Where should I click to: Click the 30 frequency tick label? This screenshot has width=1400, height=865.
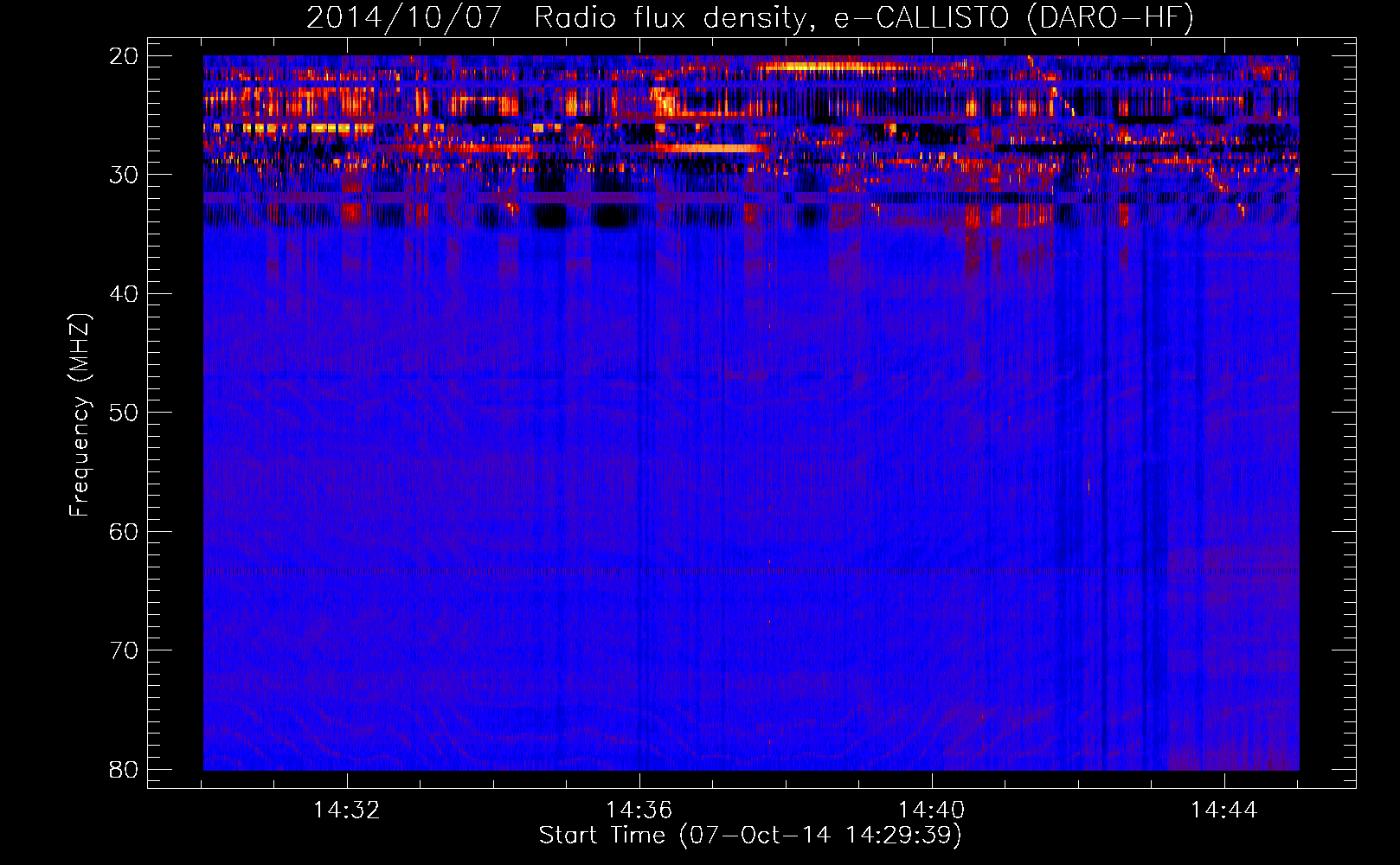(124, 175)
